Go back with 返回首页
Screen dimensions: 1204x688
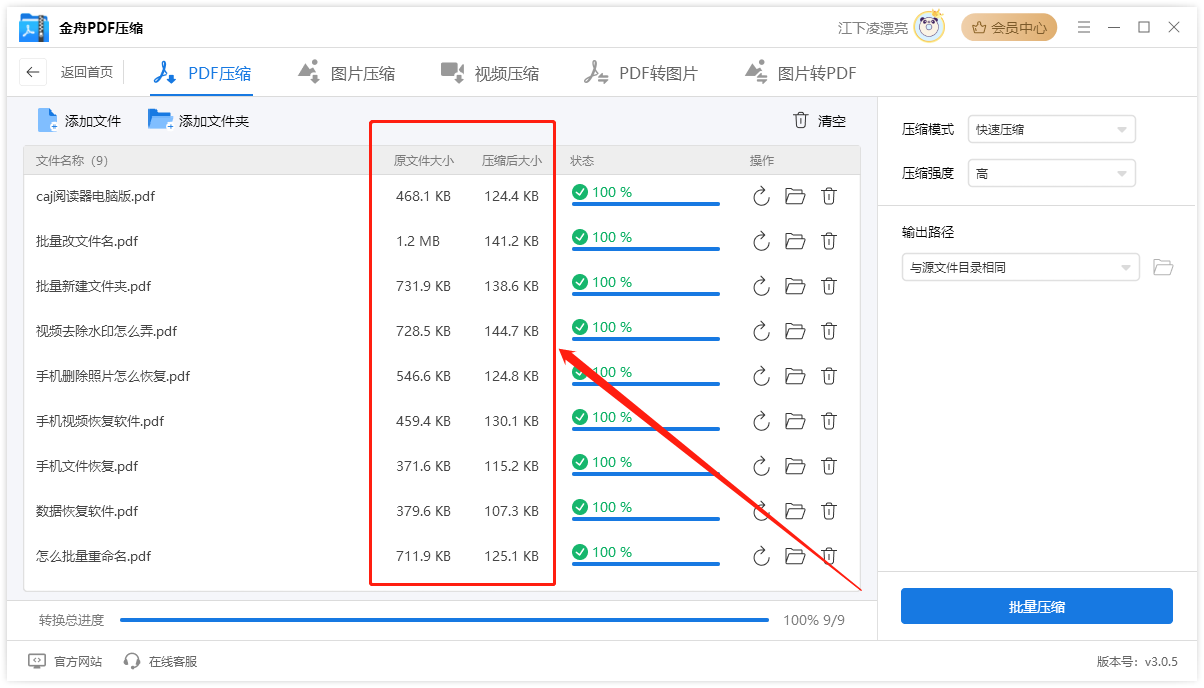(x=68, y=72)
